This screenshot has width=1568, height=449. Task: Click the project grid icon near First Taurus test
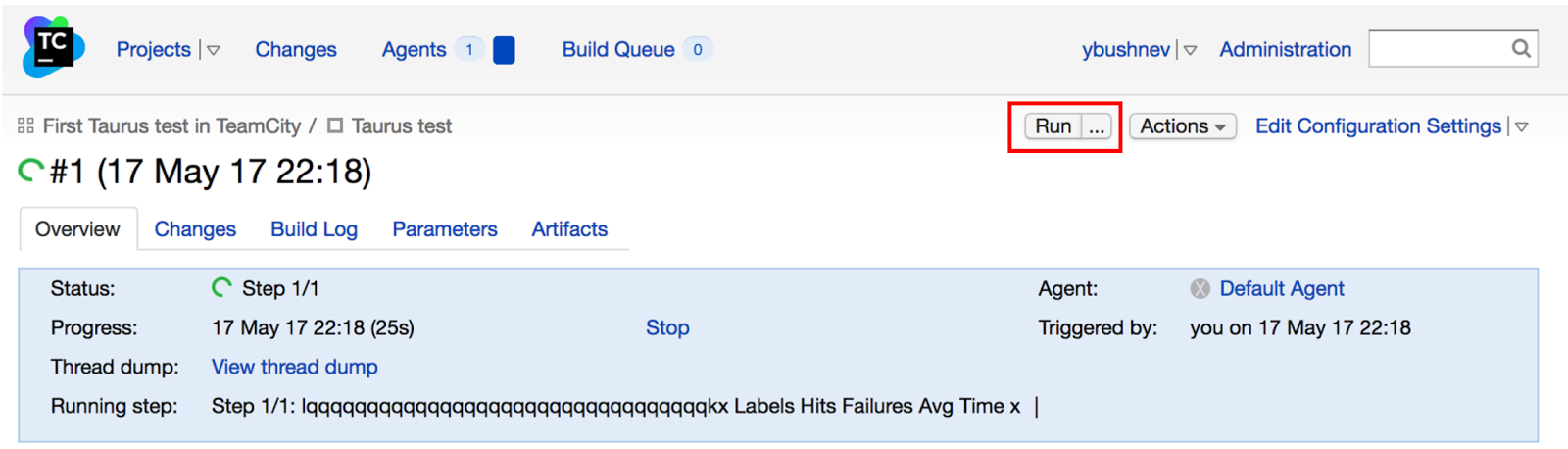(x=25, y=125)
